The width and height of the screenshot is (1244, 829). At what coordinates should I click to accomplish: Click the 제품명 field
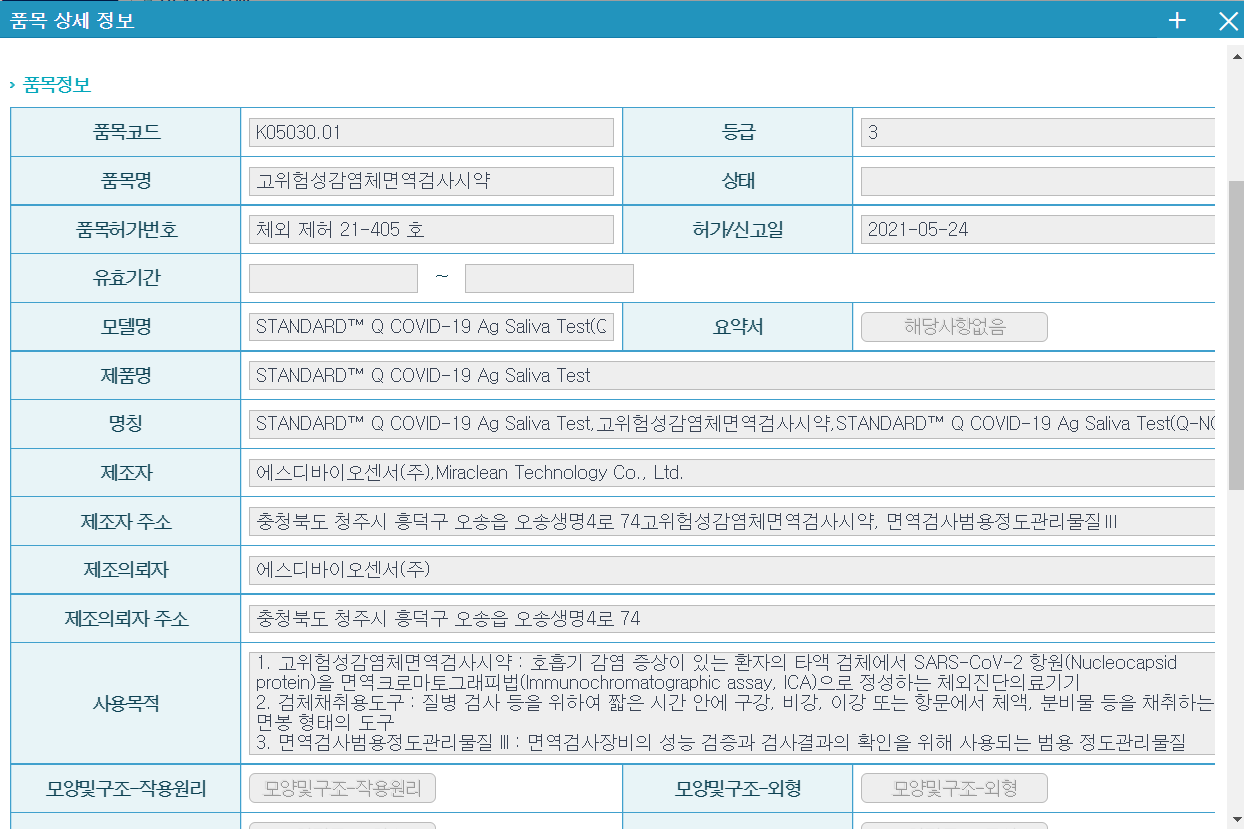[x=732, y=375]
